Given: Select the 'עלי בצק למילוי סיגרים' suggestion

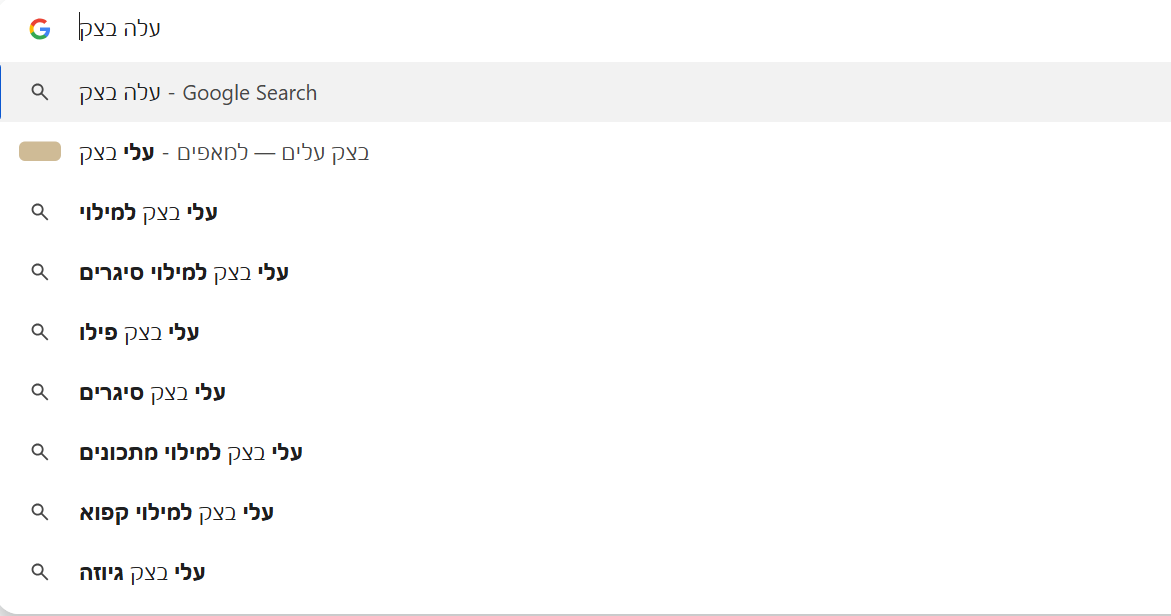Looking at the screenshot, I should tap(184, 272).
